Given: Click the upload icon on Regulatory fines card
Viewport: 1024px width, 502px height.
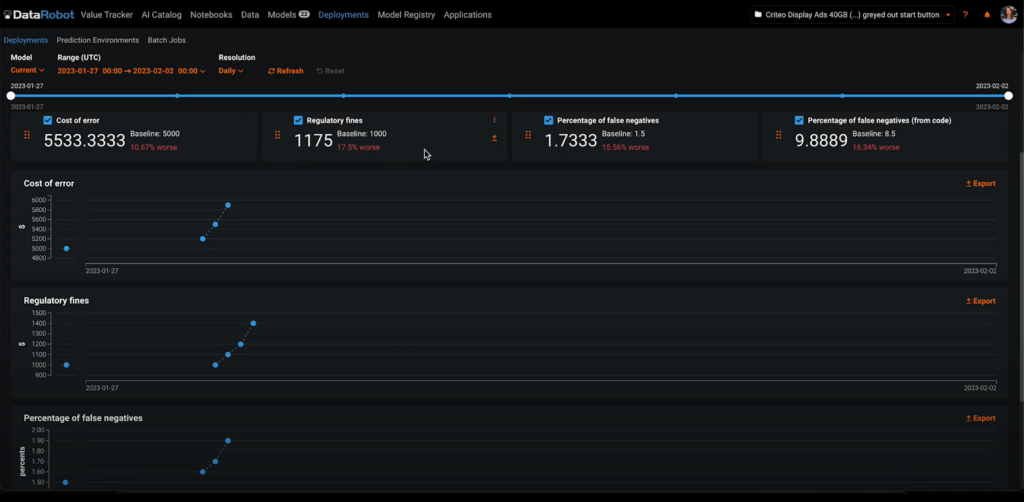Looking at the screenshot, I should [x=494, y=138].
